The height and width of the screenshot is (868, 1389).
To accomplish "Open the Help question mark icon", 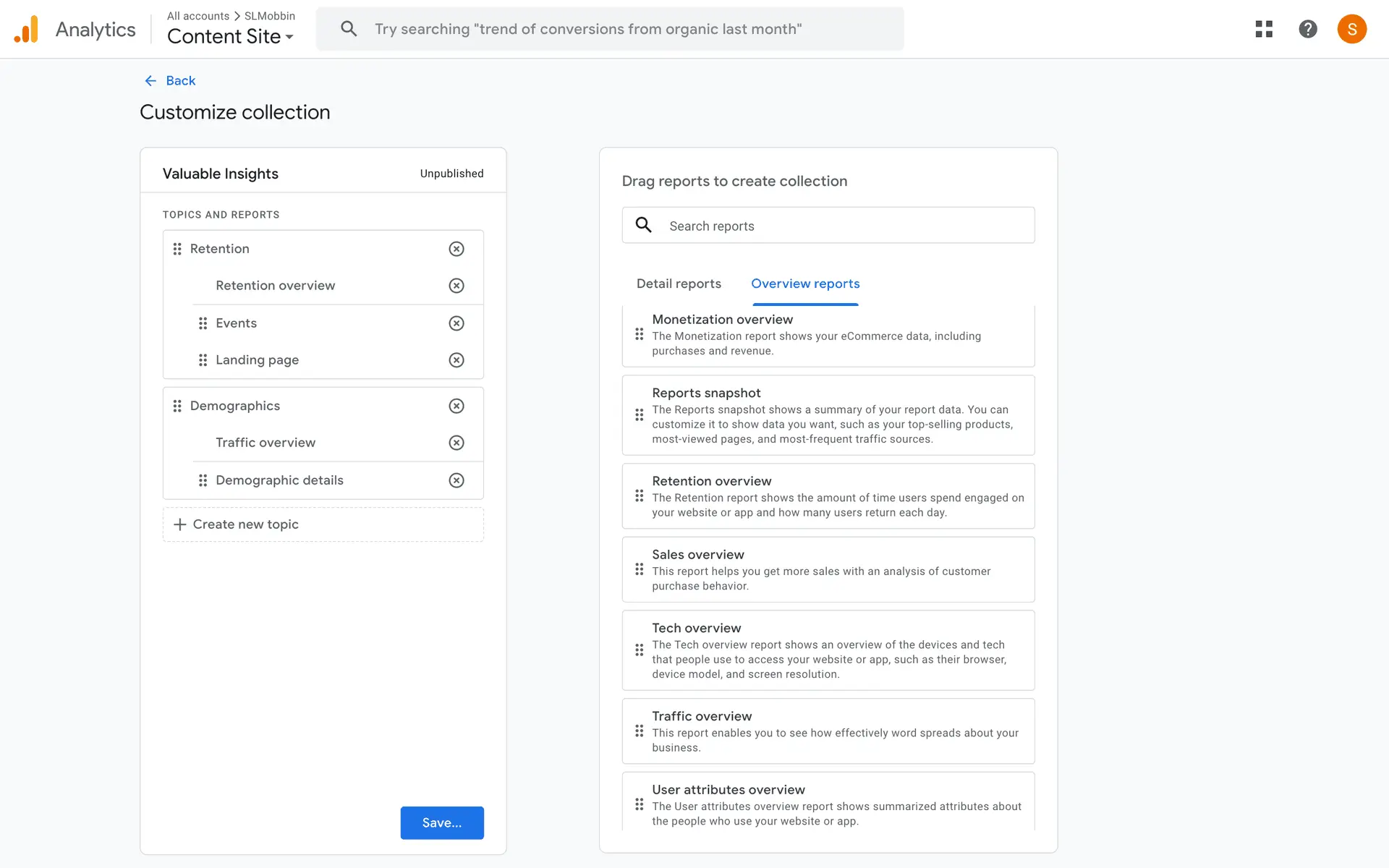I will tap(1307, 29).
